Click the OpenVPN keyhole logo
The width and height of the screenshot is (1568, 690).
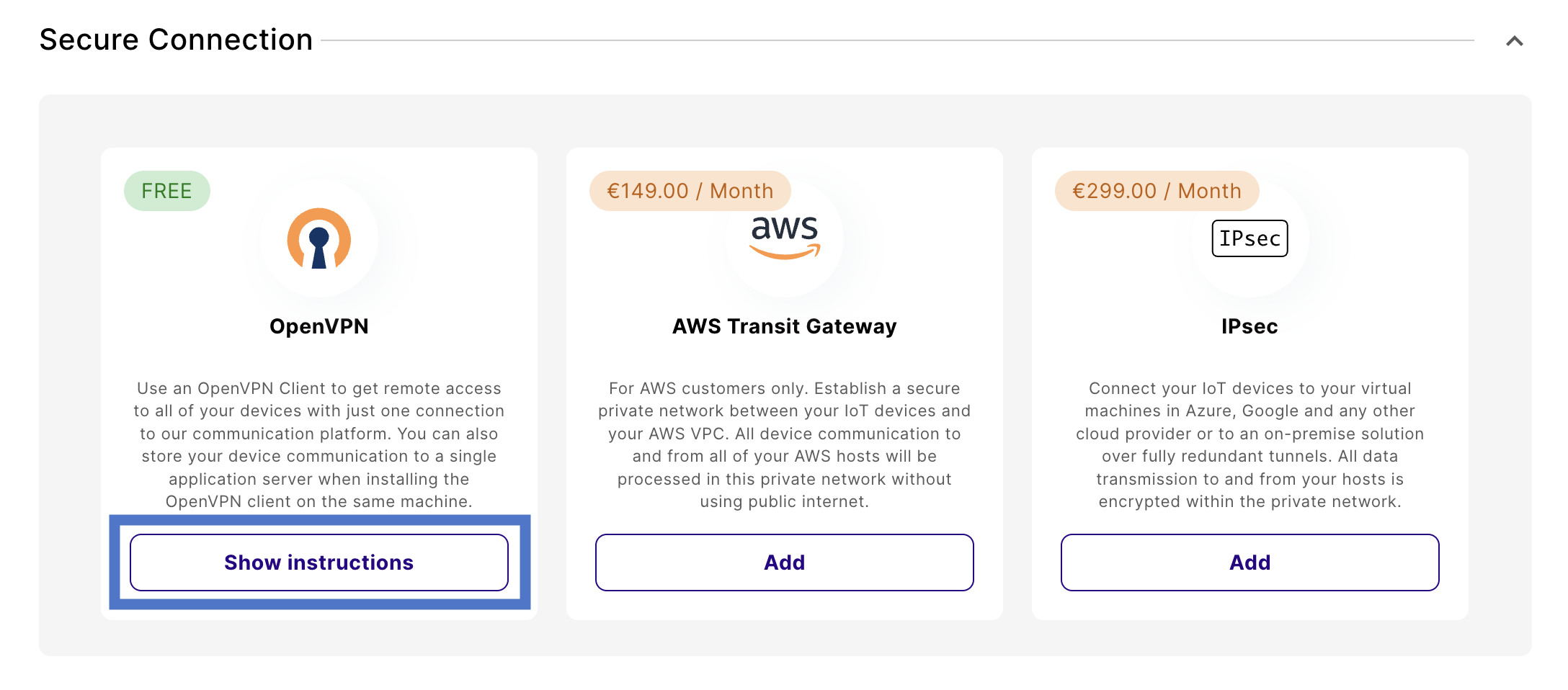tap(318, 238)
